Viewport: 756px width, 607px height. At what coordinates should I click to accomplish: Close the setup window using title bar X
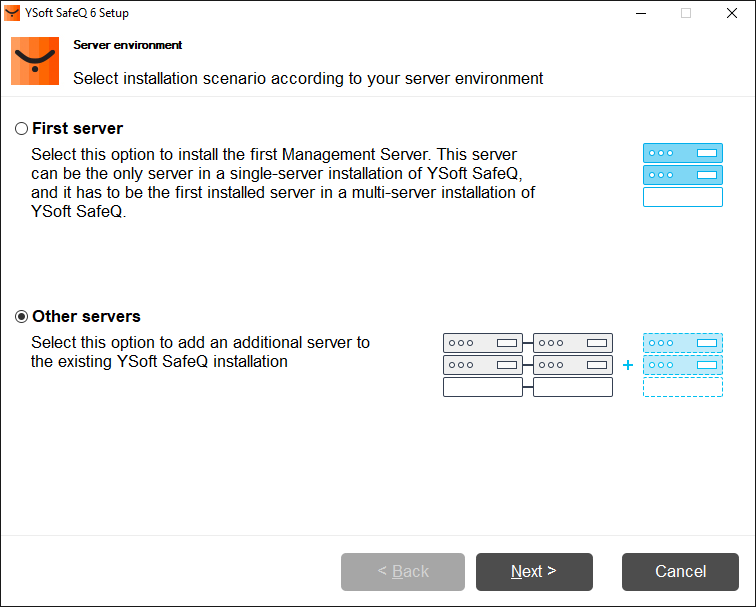coord(732,13)
